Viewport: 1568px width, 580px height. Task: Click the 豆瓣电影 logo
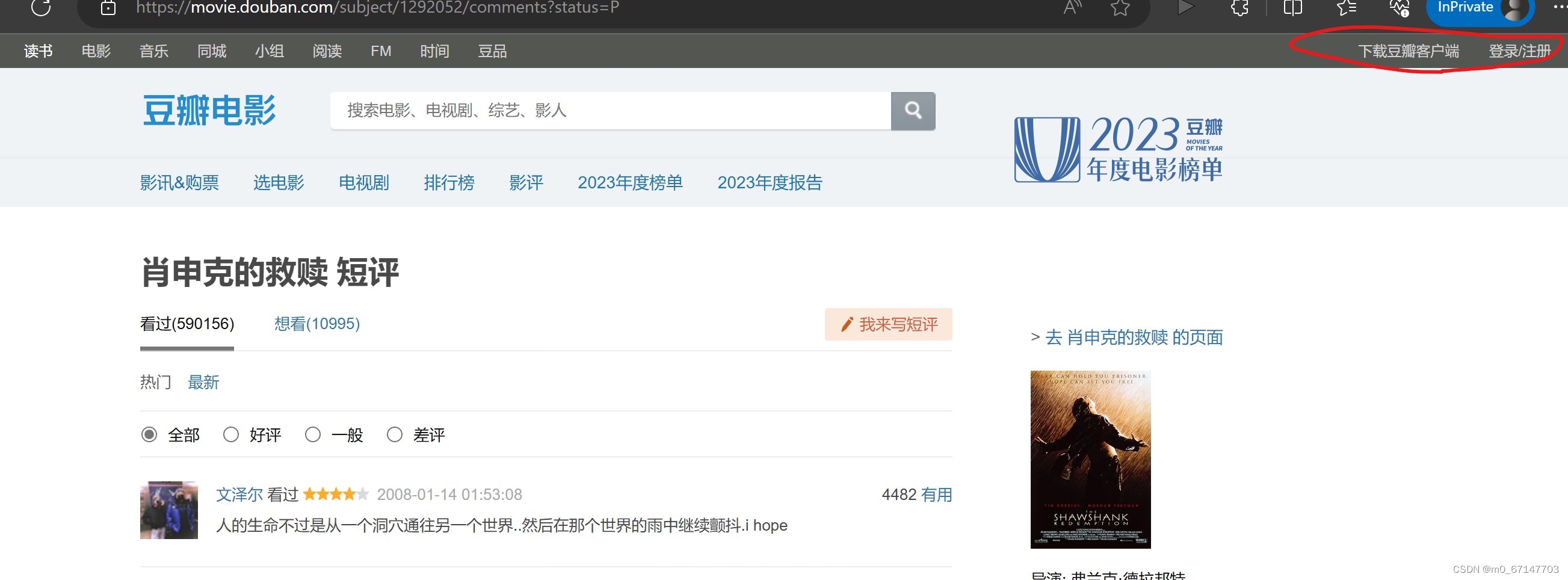coord(209,110)
